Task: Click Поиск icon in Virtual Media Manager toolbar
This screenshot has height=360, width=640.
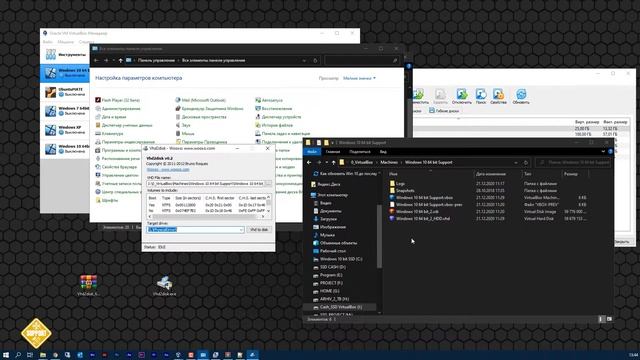Action: 481,96
